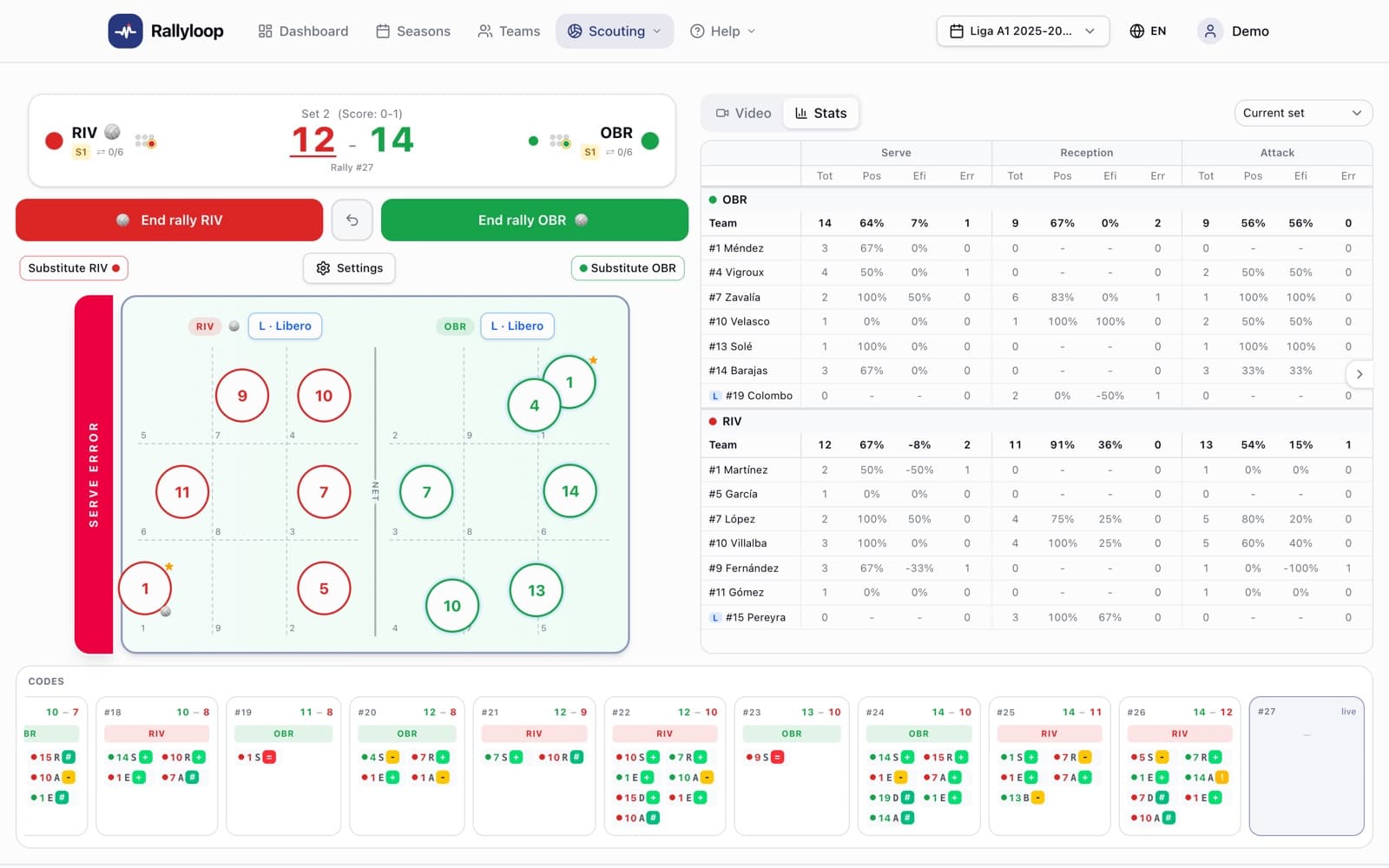Open the Current set filter dropdown
The image size is (1389, 868).
[x=1303, y=113]
